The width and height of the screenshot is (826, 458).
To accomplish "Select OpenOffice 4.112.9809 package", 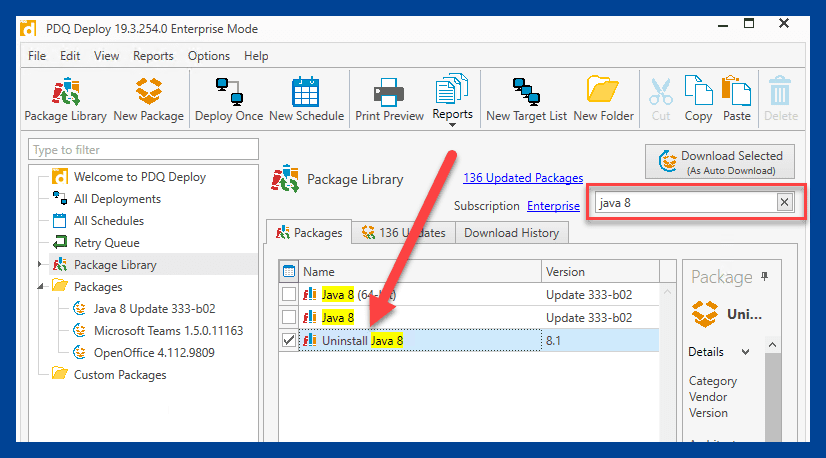I will (154, 353).
